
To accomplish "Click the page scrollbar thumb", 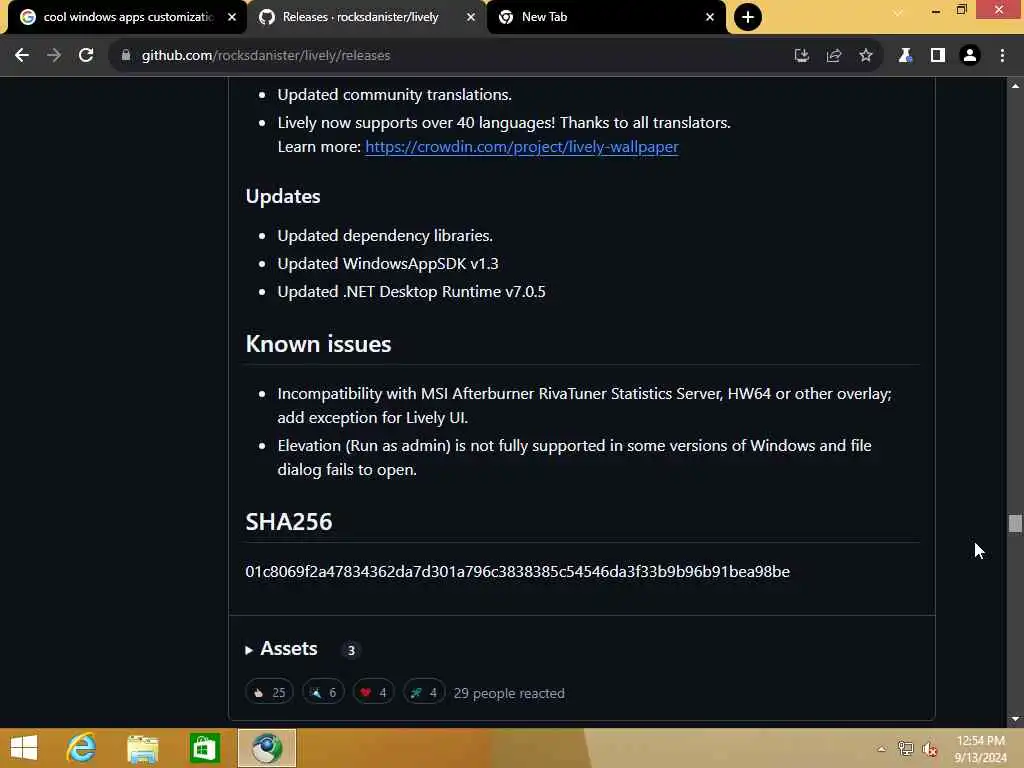I will (x=1015, y=523).
